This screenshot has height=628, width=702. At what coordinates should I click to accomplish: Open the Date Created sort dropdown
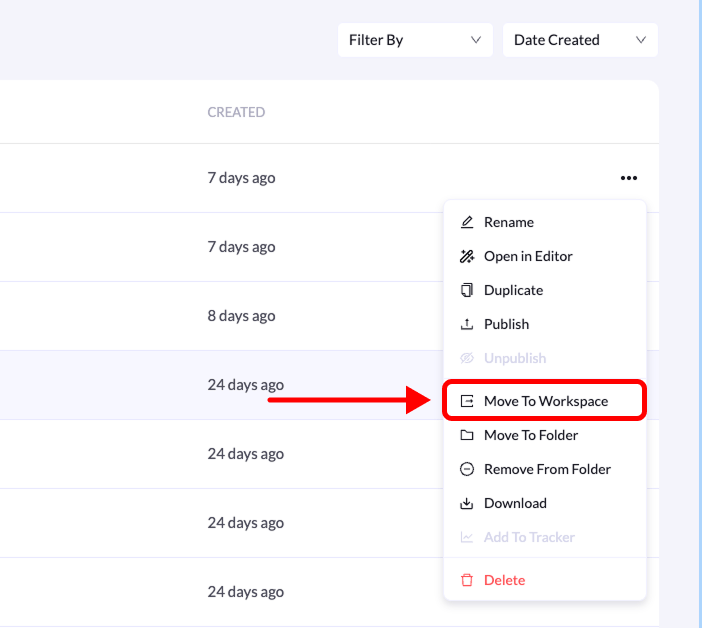tap(580, 40)
